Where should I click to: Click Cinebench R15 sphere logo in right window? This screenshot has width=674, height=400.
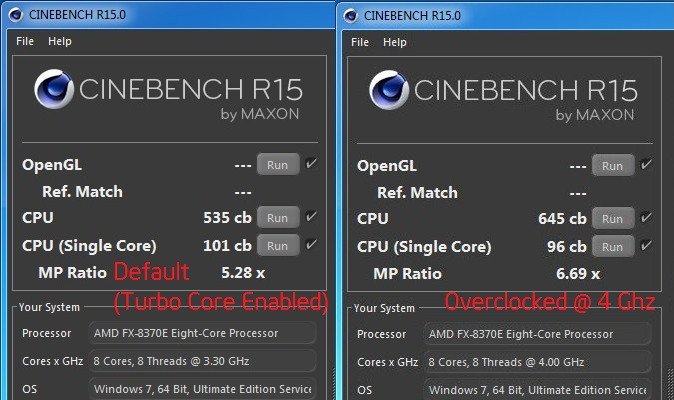pyautogui.click(x=389, y=90)
